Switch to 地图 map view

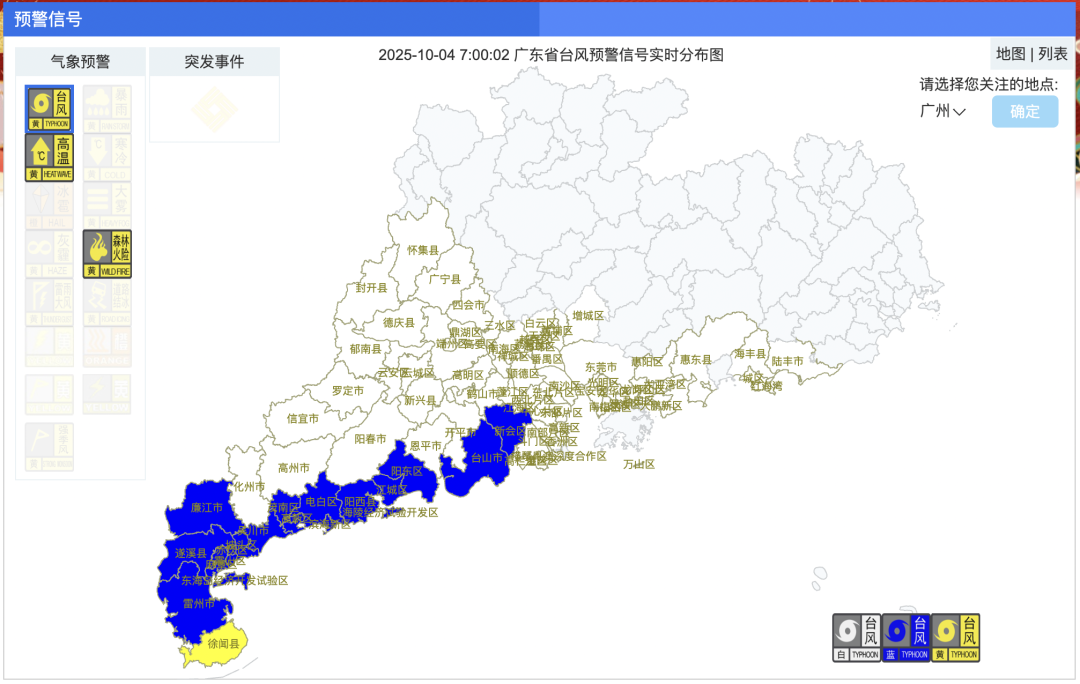(1010, 54)
